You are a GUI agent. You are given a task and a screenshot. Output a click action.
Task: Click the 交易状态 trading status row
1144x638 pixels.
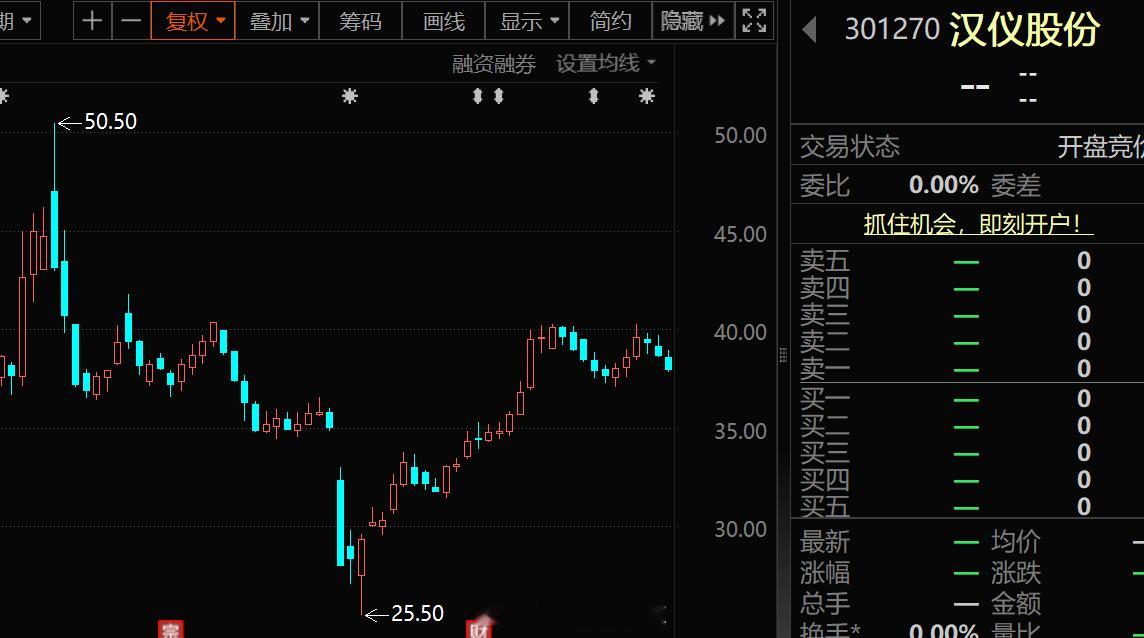click(x=967, y=147)
